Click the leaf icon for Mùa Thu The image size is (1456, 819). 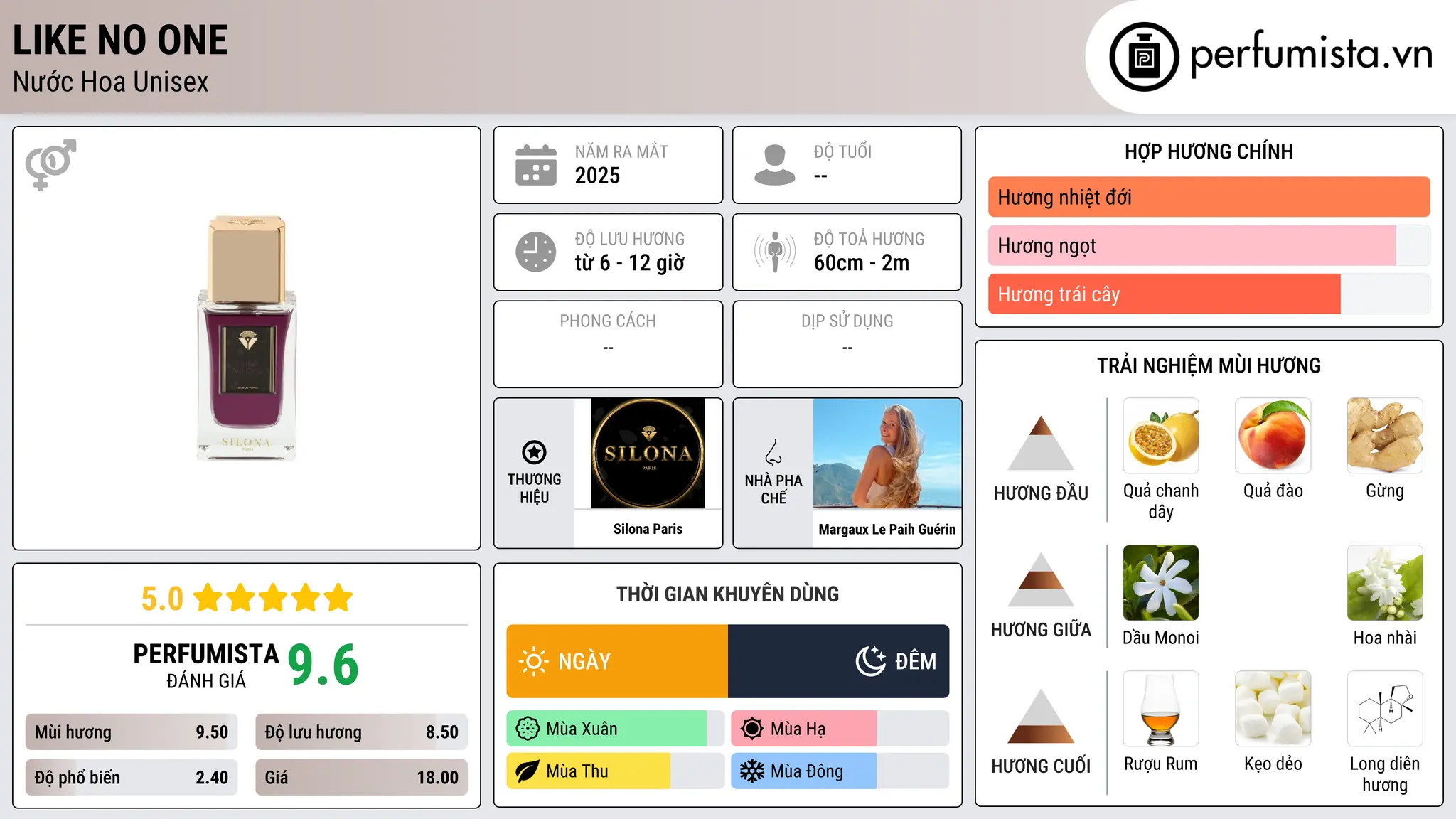528,771
